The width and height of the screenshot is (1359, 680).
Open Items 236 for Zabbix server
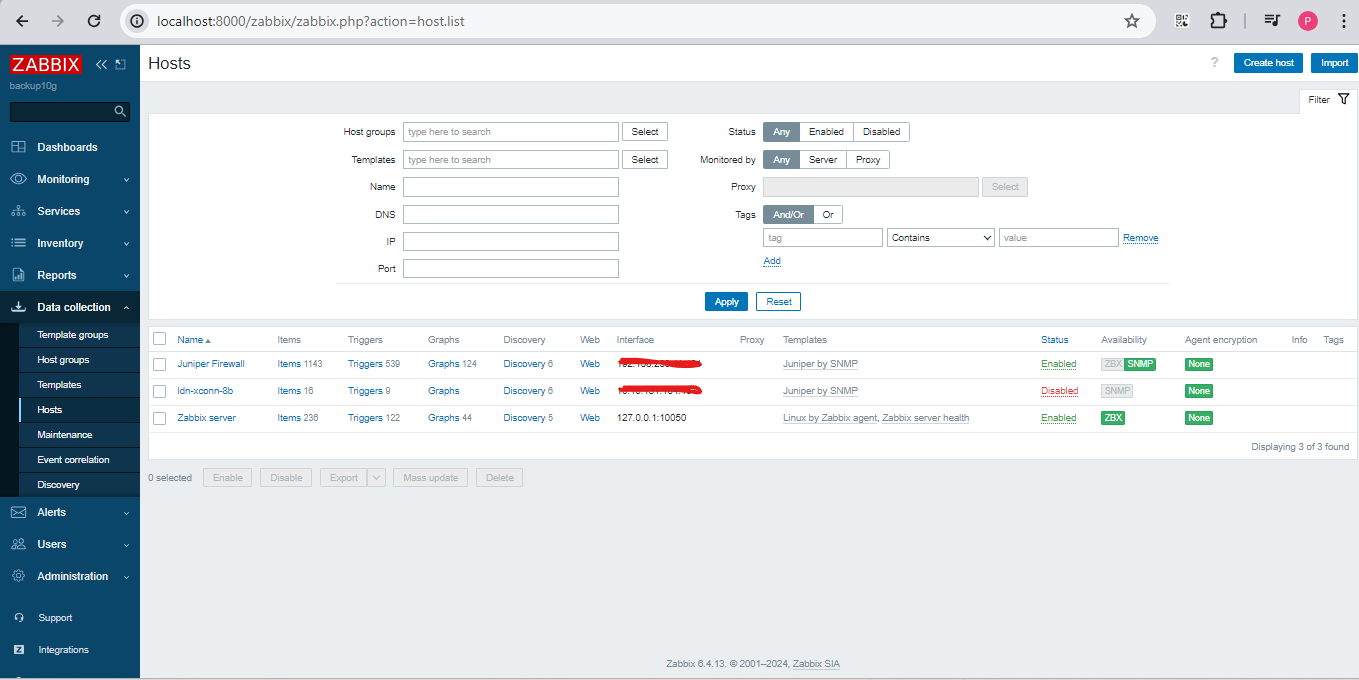[297, 418]
